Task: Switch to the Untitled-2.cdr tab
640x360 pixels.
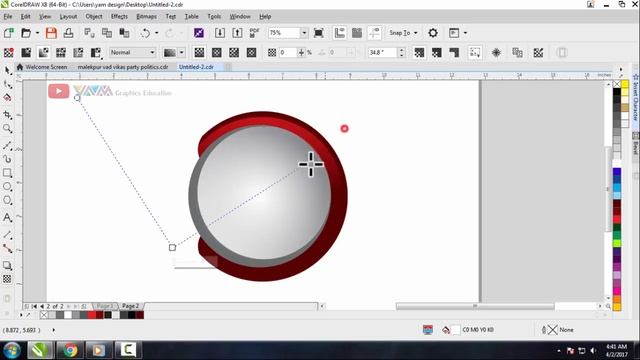Action: 196,67
